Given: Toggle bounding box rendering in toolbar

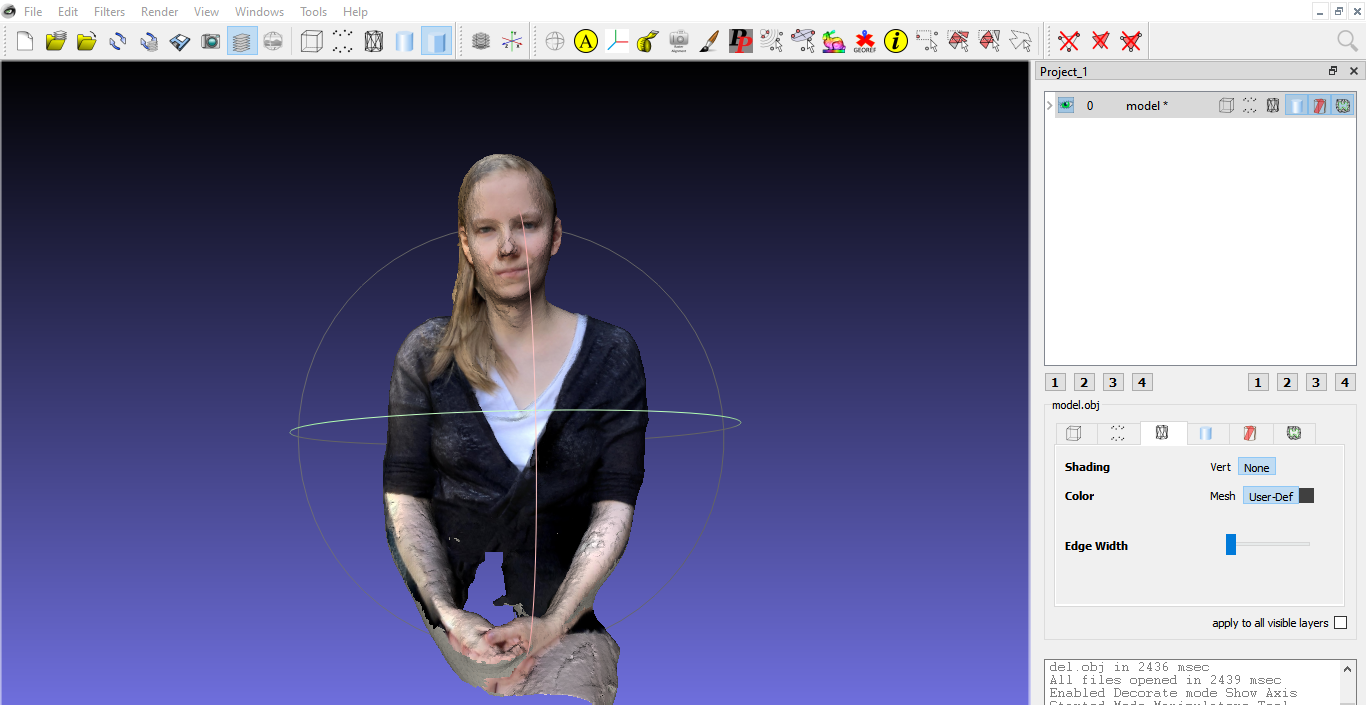Looking at the screenshot, I should [x=312, y=41].
